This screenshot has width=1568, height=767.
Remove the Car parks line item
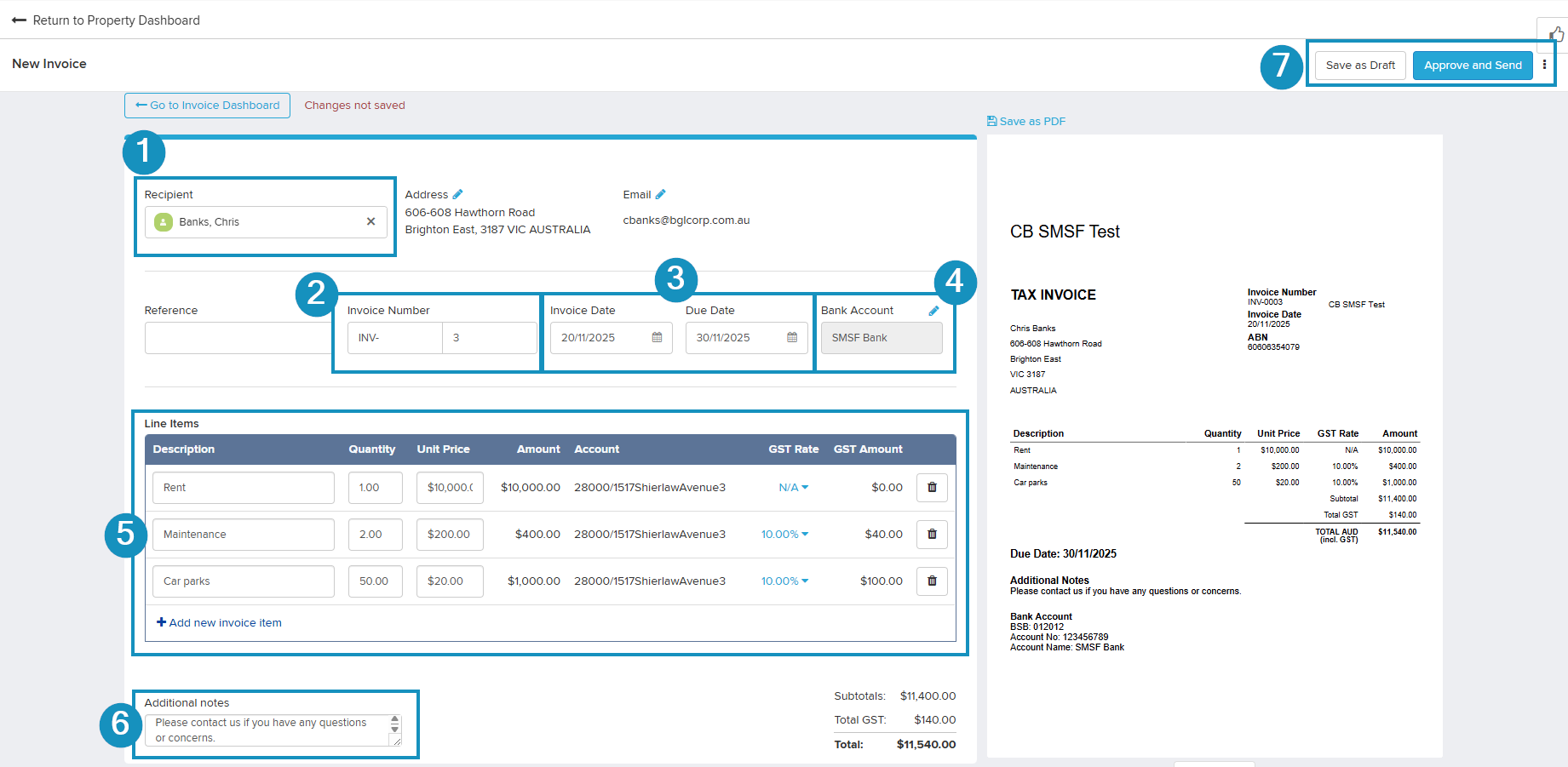932,581
